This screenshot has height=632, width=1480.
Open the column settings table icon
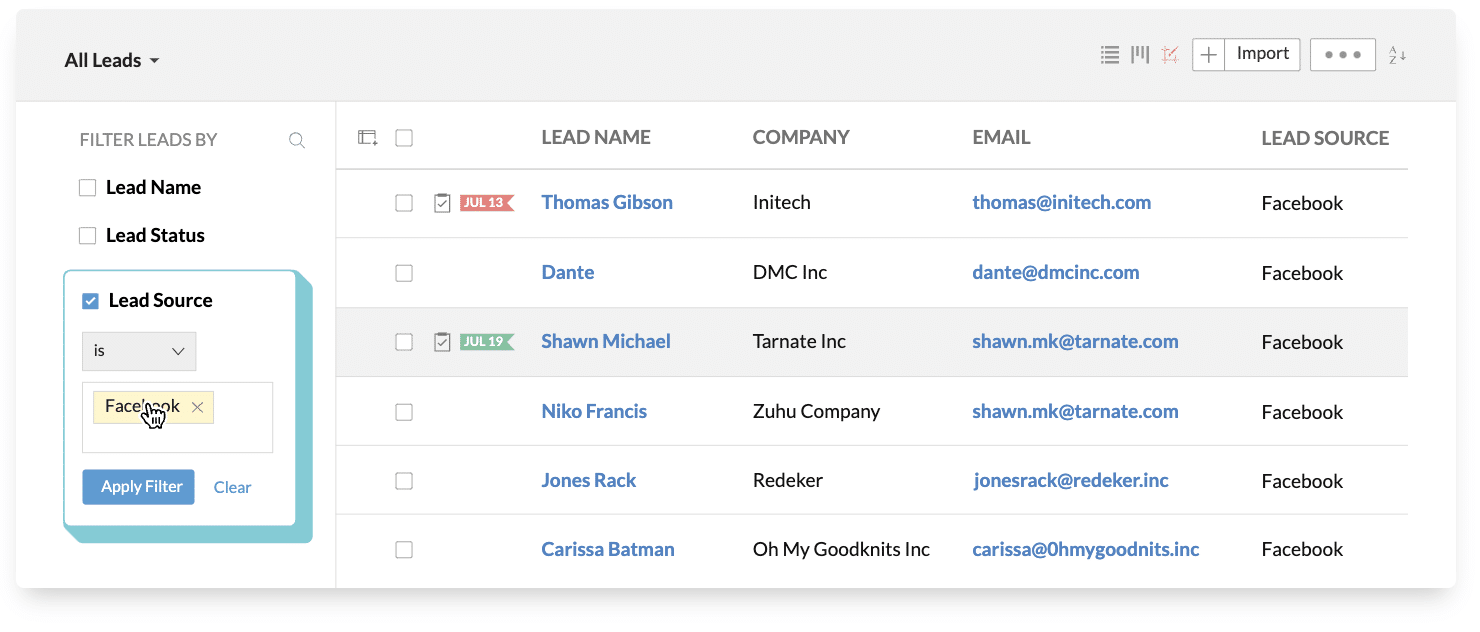point(368,138)
